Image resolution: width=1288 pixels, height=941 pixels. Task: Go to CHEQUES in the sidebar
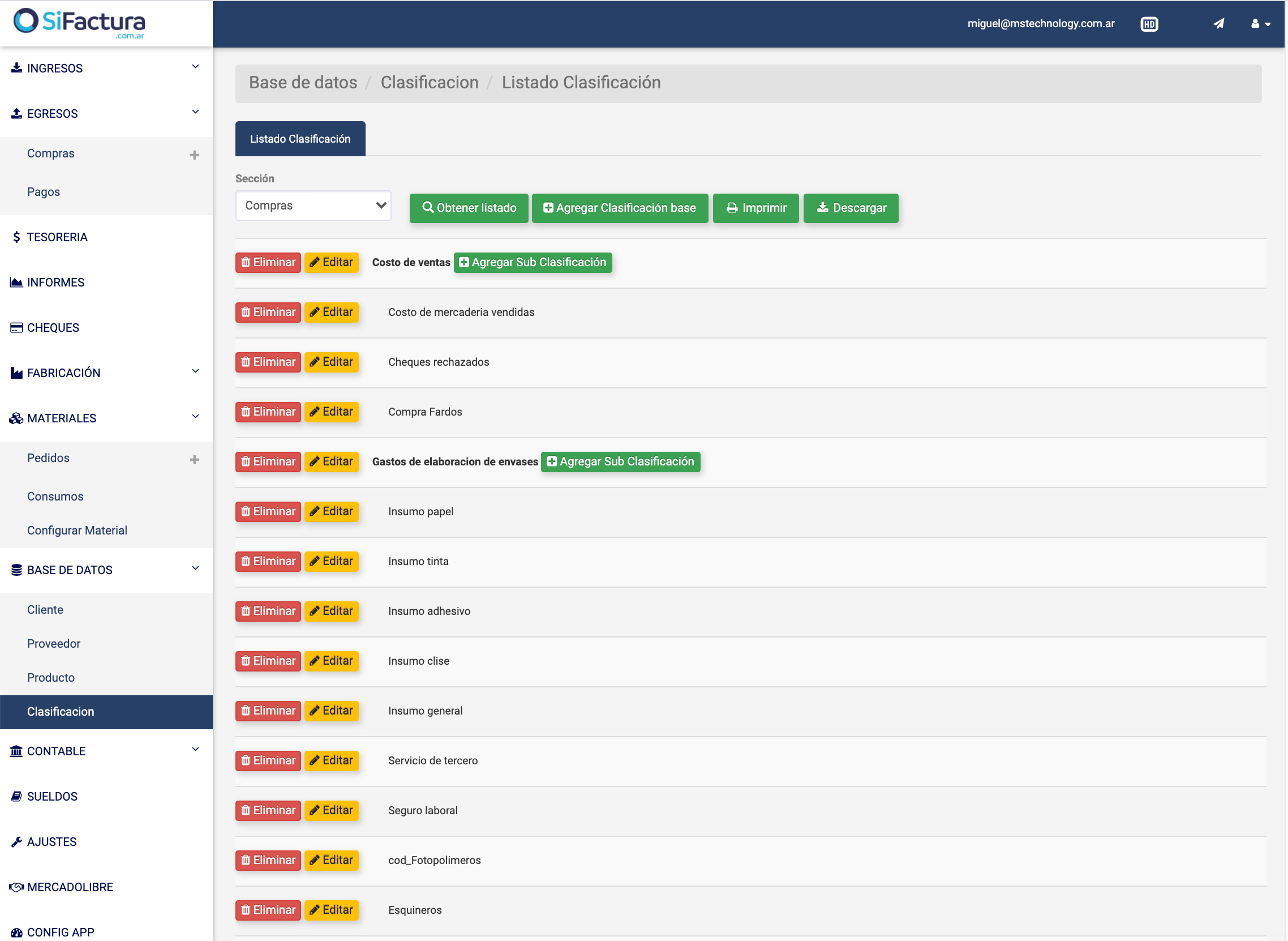point(53,328)
